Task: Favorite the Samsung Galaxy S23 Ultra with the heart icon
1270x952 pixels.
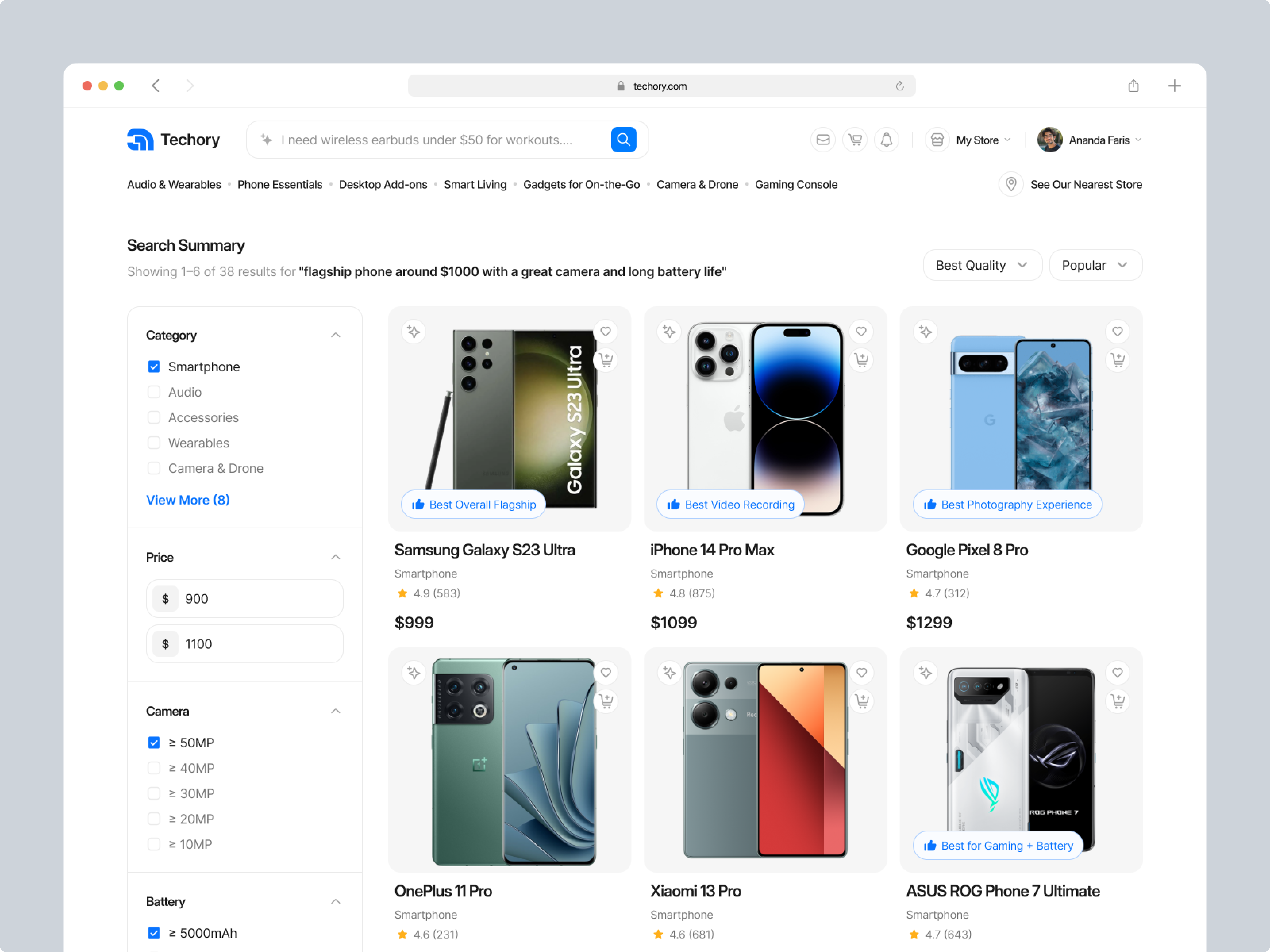Action: click(x=605, y=331)
